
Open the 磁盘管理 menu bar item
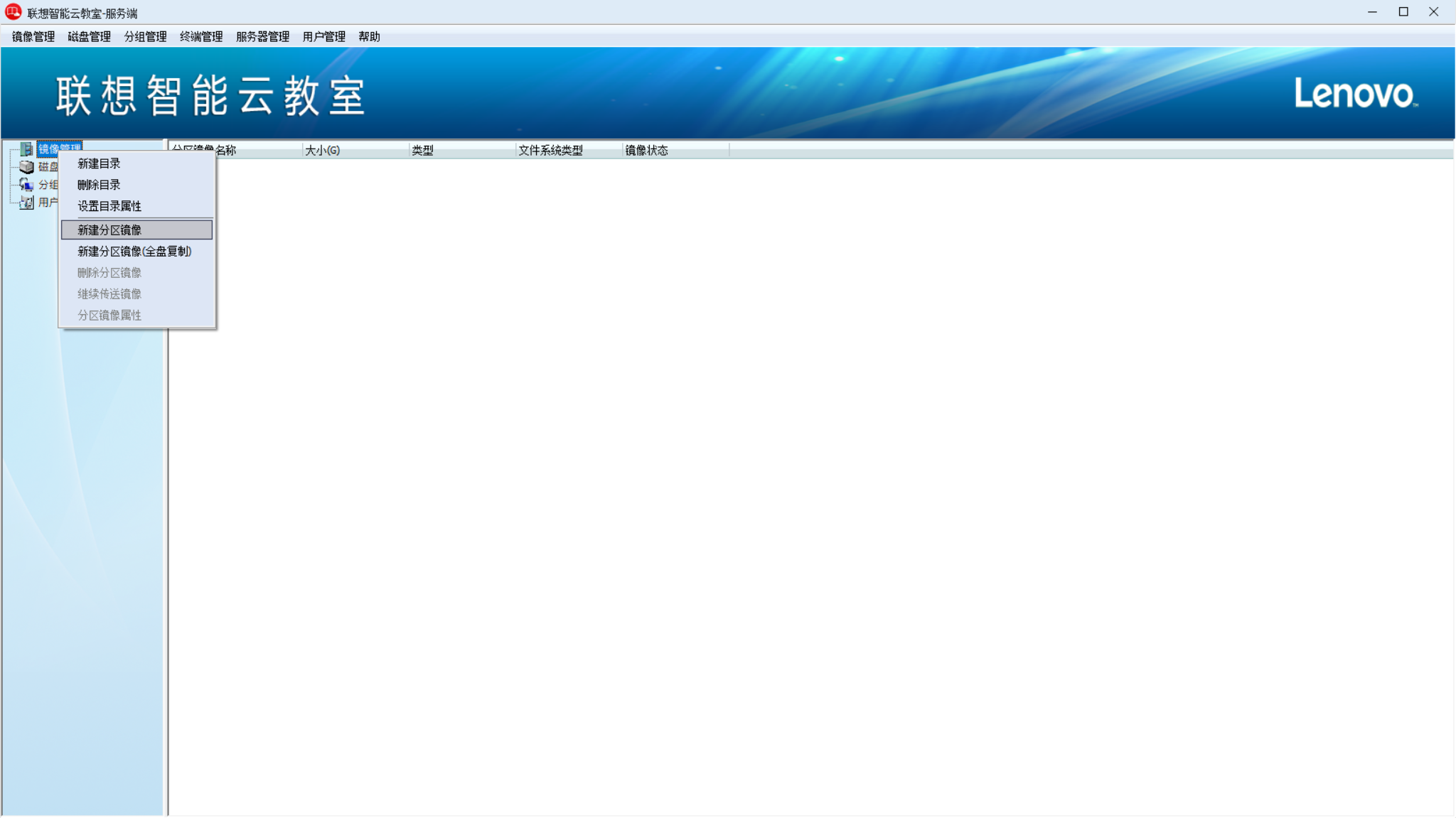click(89, 37)
